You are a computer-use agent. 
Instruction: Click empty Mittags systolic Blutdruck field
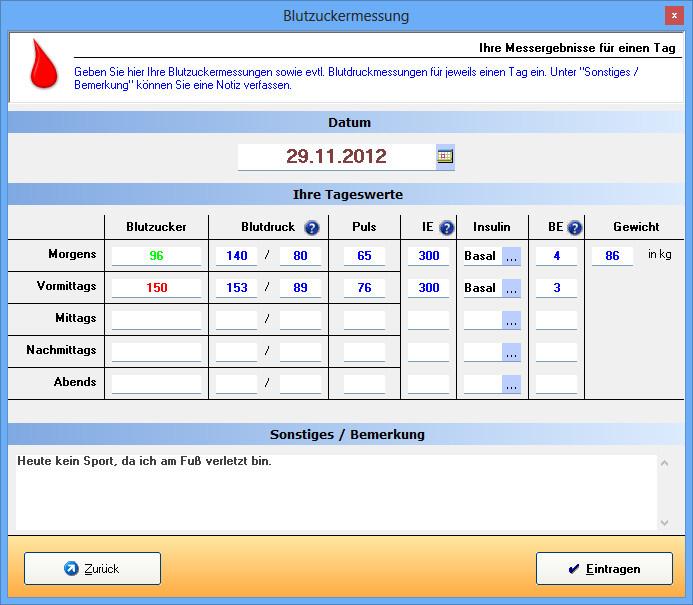[236, 320]
